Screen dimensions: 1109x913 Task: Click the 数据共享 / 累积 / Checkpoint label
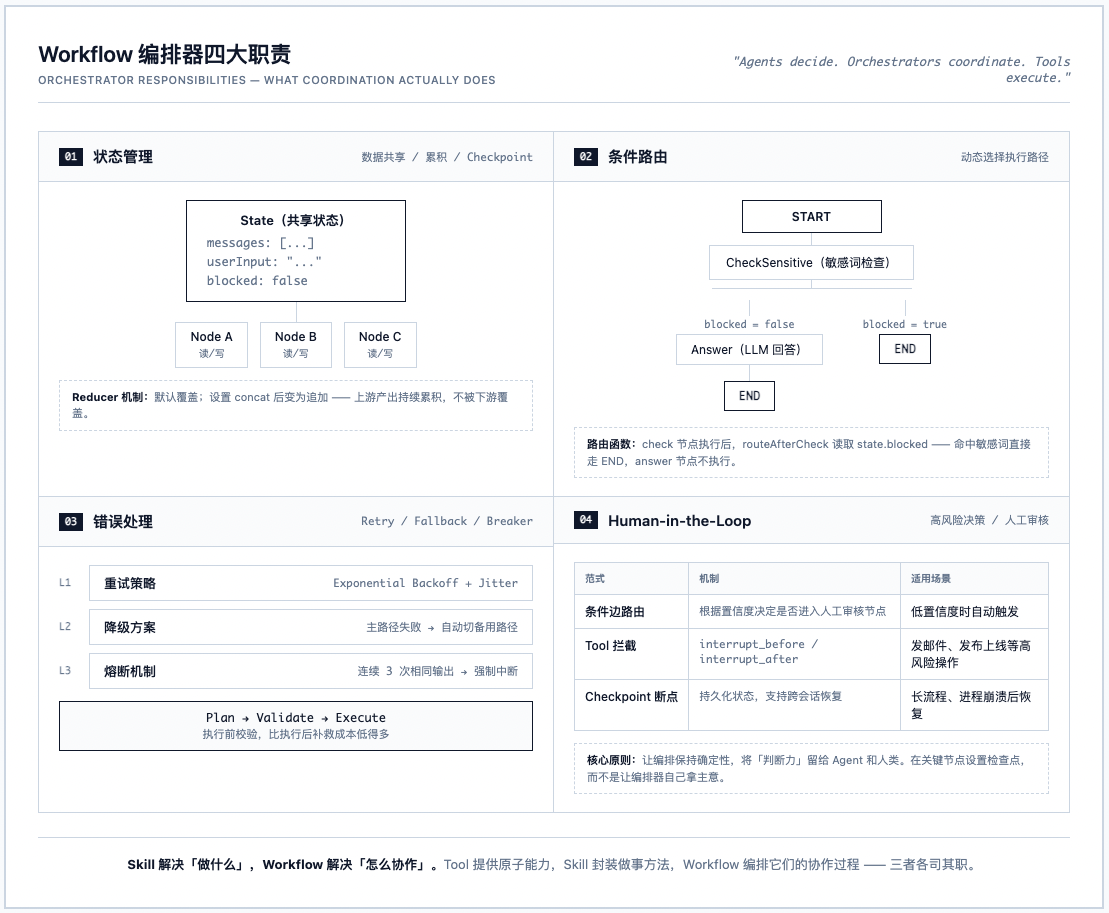(x=447, y=157)
